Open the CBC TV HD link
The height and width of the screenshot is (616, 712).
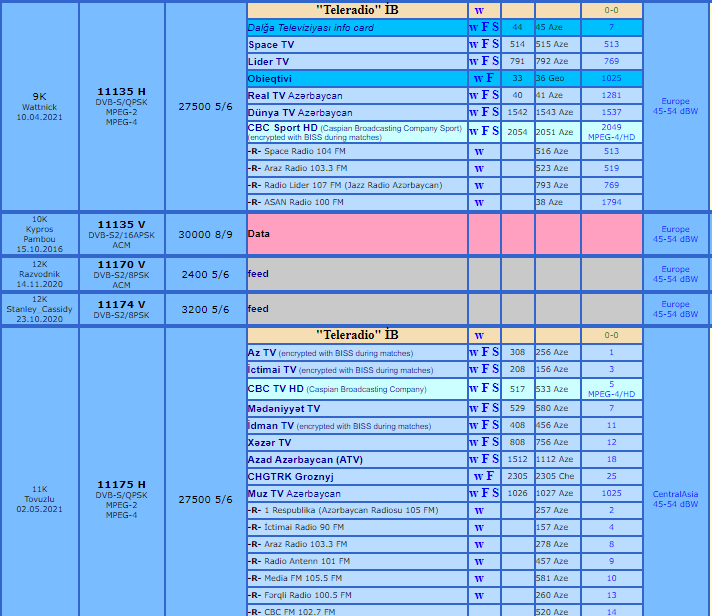276,389
